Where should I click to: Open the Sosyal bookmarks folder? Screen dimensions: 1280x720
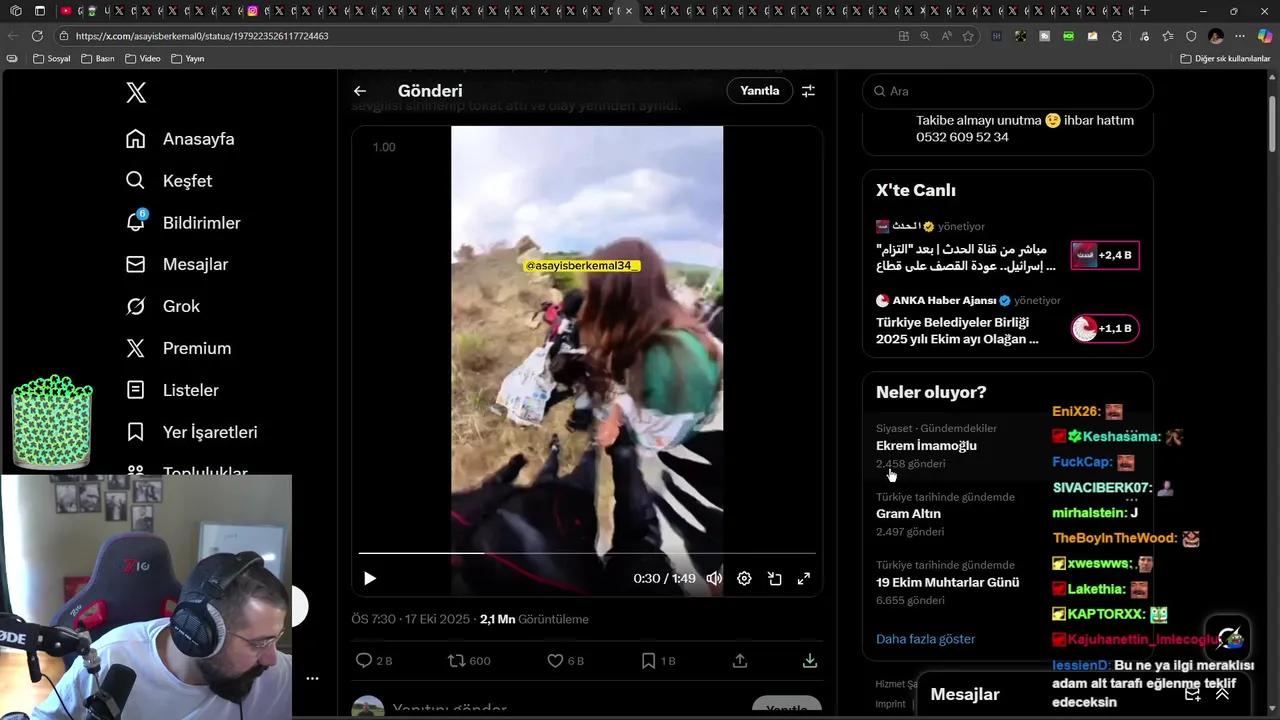pyautogui.click(x=52, y=59)
